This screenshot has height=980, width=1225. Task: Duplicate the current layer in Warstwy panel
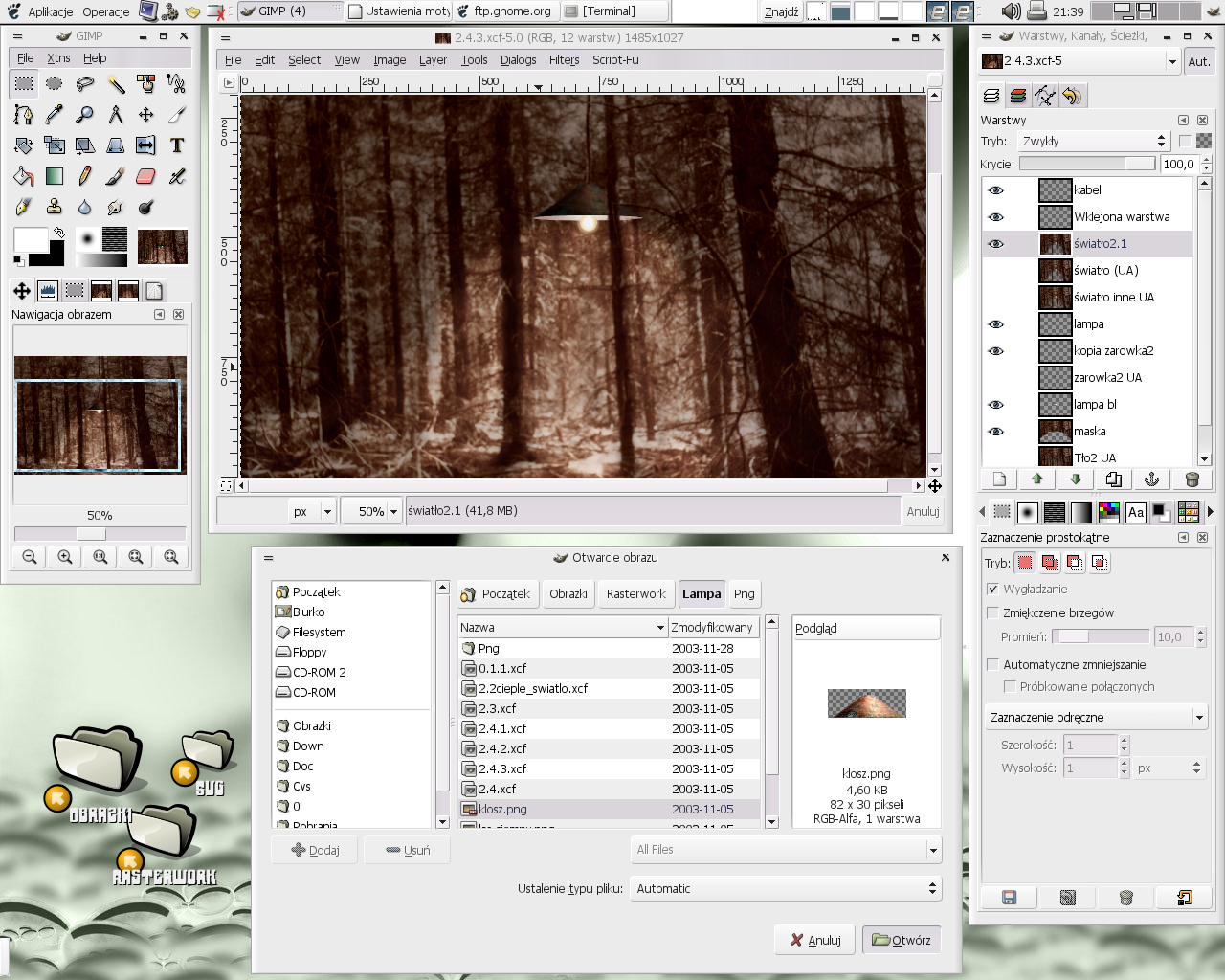pos(1113,479)
